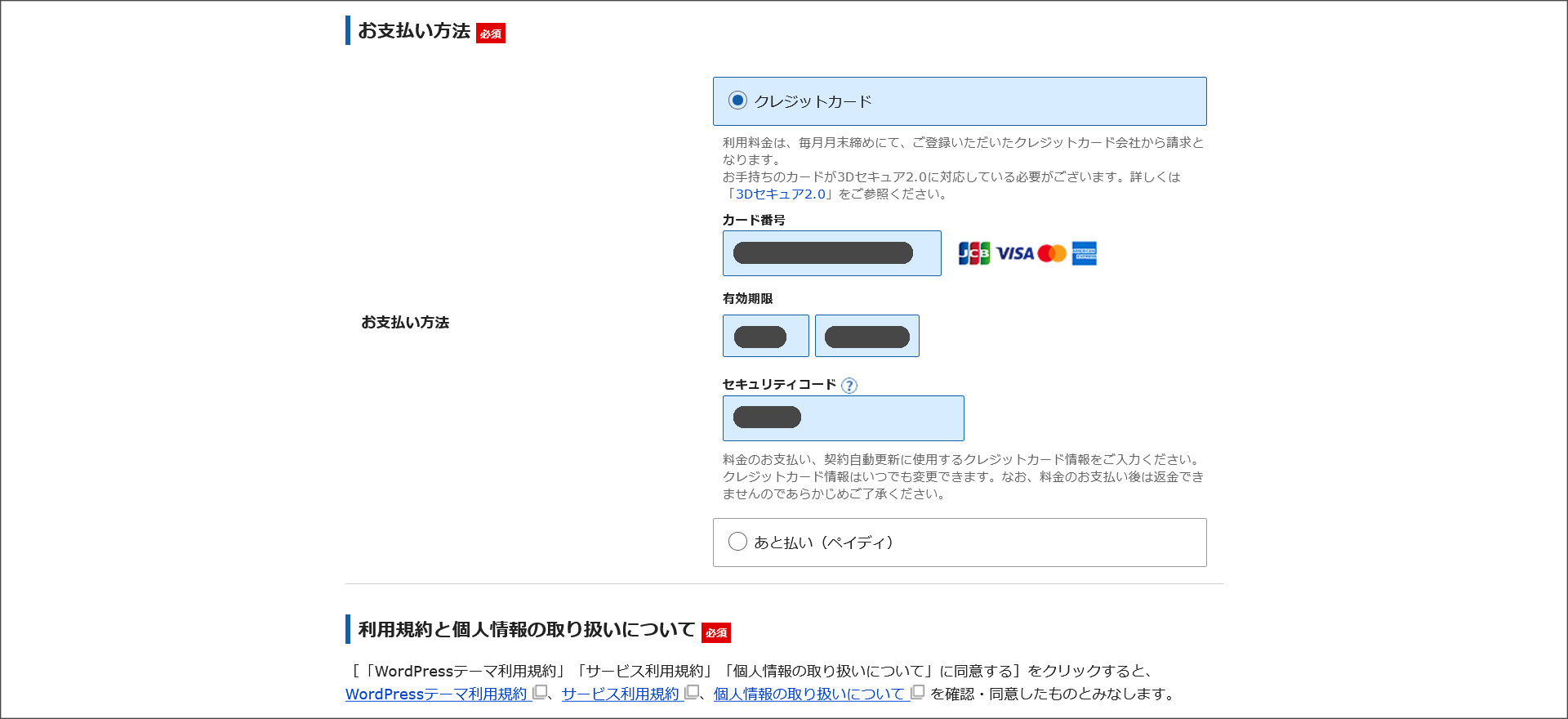The image size is (1568, 719).
Task: Click the JCB card logo
Action: [x=973, y=253]
